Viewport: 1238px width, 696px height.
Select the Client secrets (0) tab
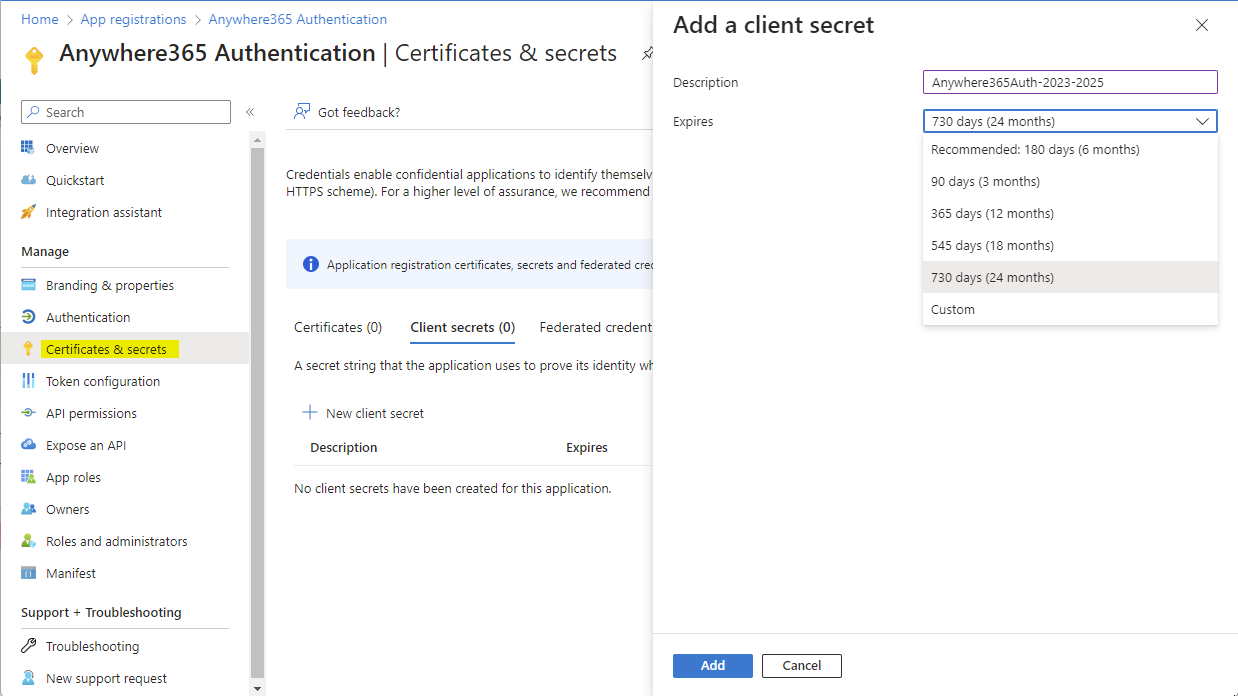click(x=462, y=327)
